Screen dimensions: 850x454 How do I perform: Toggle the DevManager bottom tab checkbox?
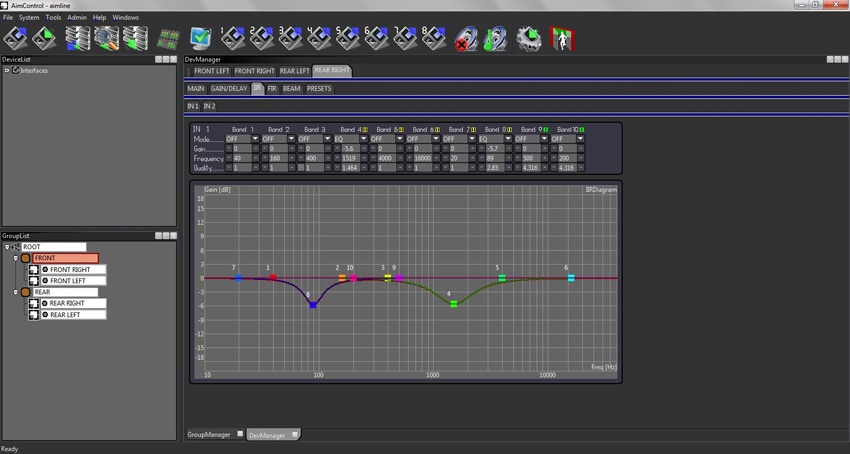[294, 434]
